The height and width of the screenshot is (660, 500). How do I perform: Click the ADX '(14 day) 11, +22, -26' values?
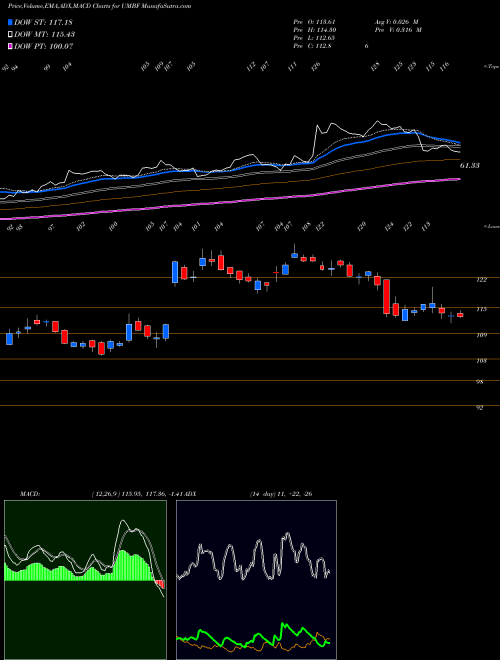tap(280, 494)
